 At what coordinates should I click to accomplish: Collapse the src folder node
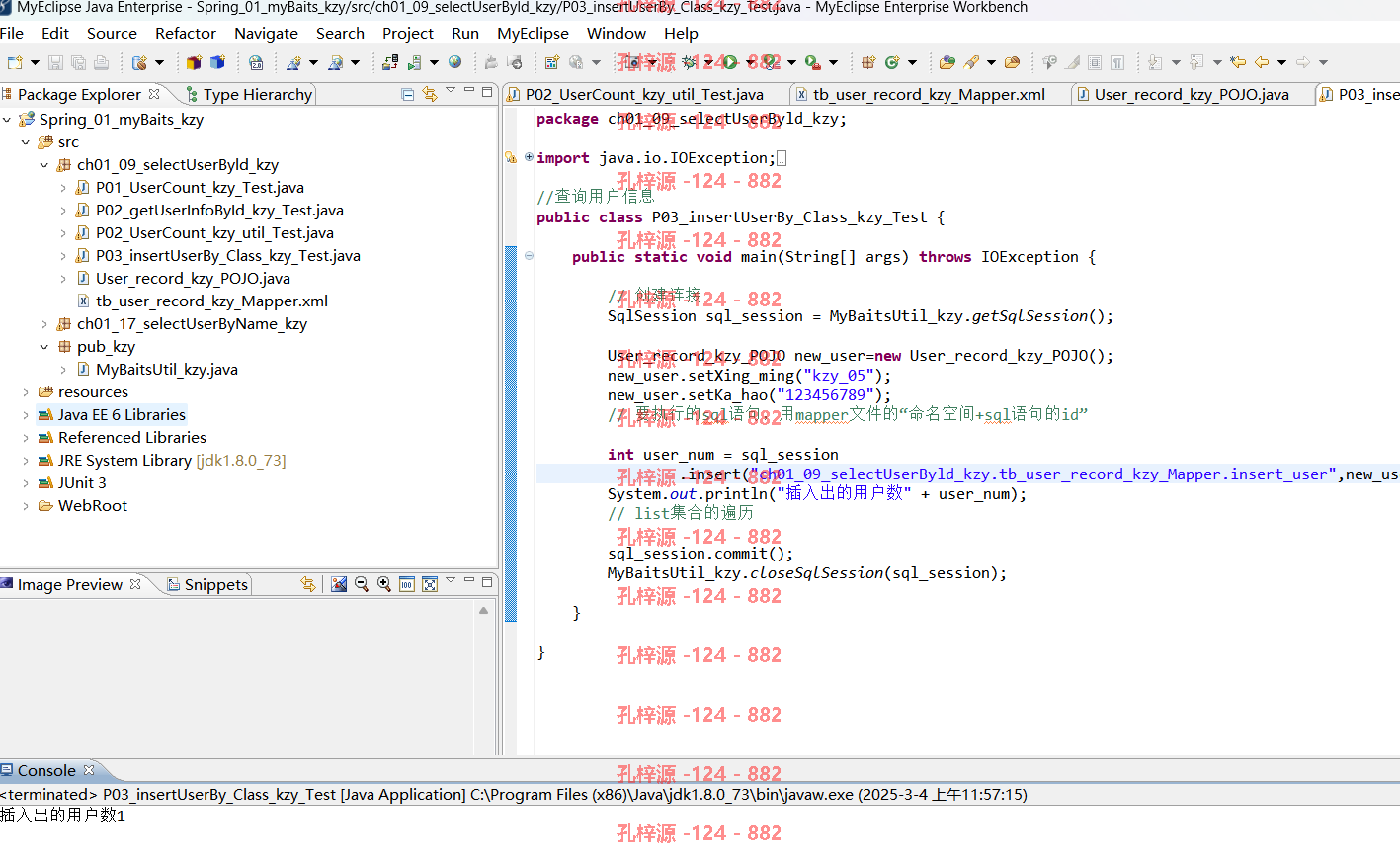pyautogui.click(x=26, y=141)
